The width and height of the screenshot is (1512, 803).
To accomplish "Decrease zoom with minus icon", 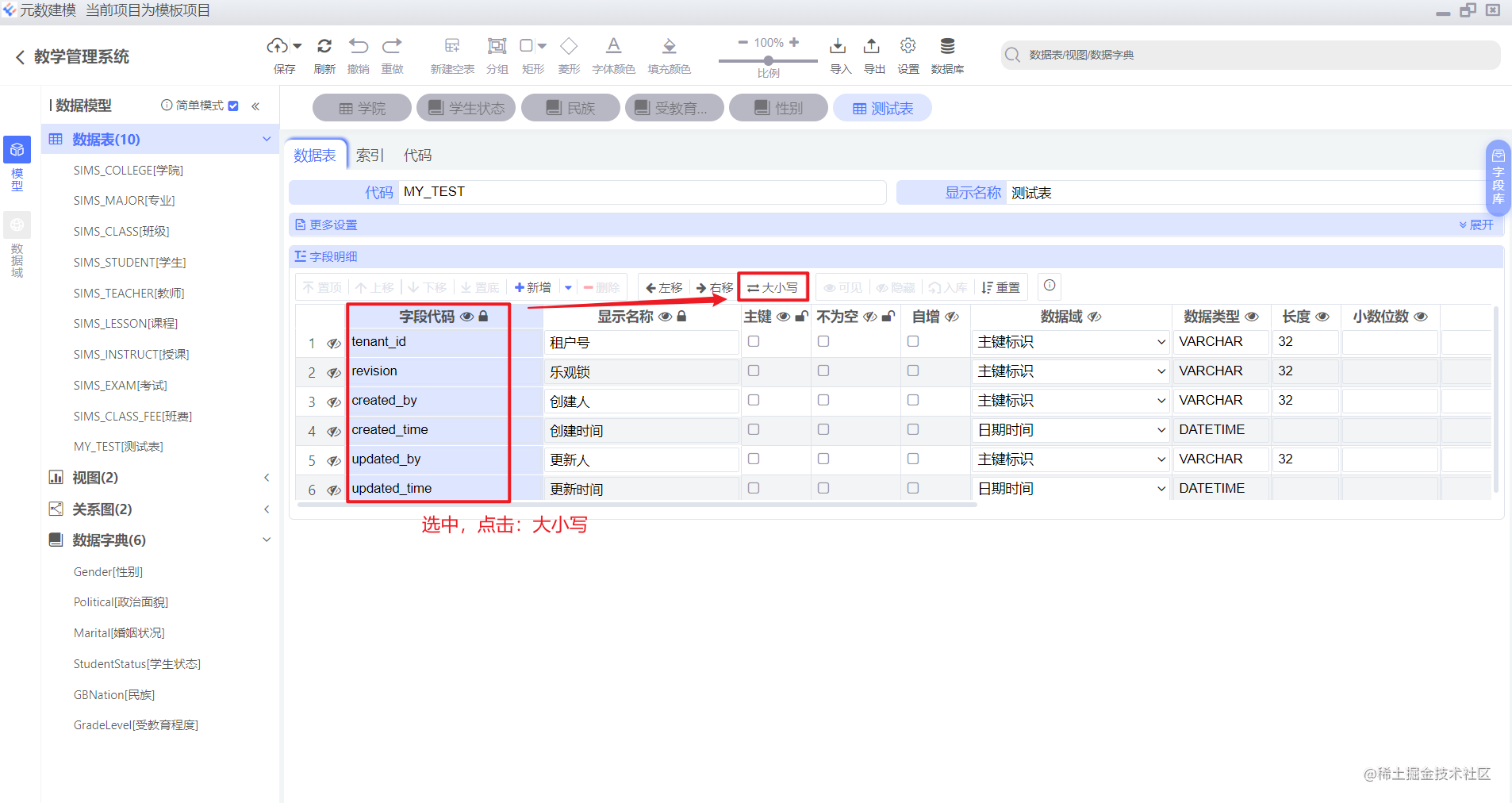I will [x=743, y=43].
